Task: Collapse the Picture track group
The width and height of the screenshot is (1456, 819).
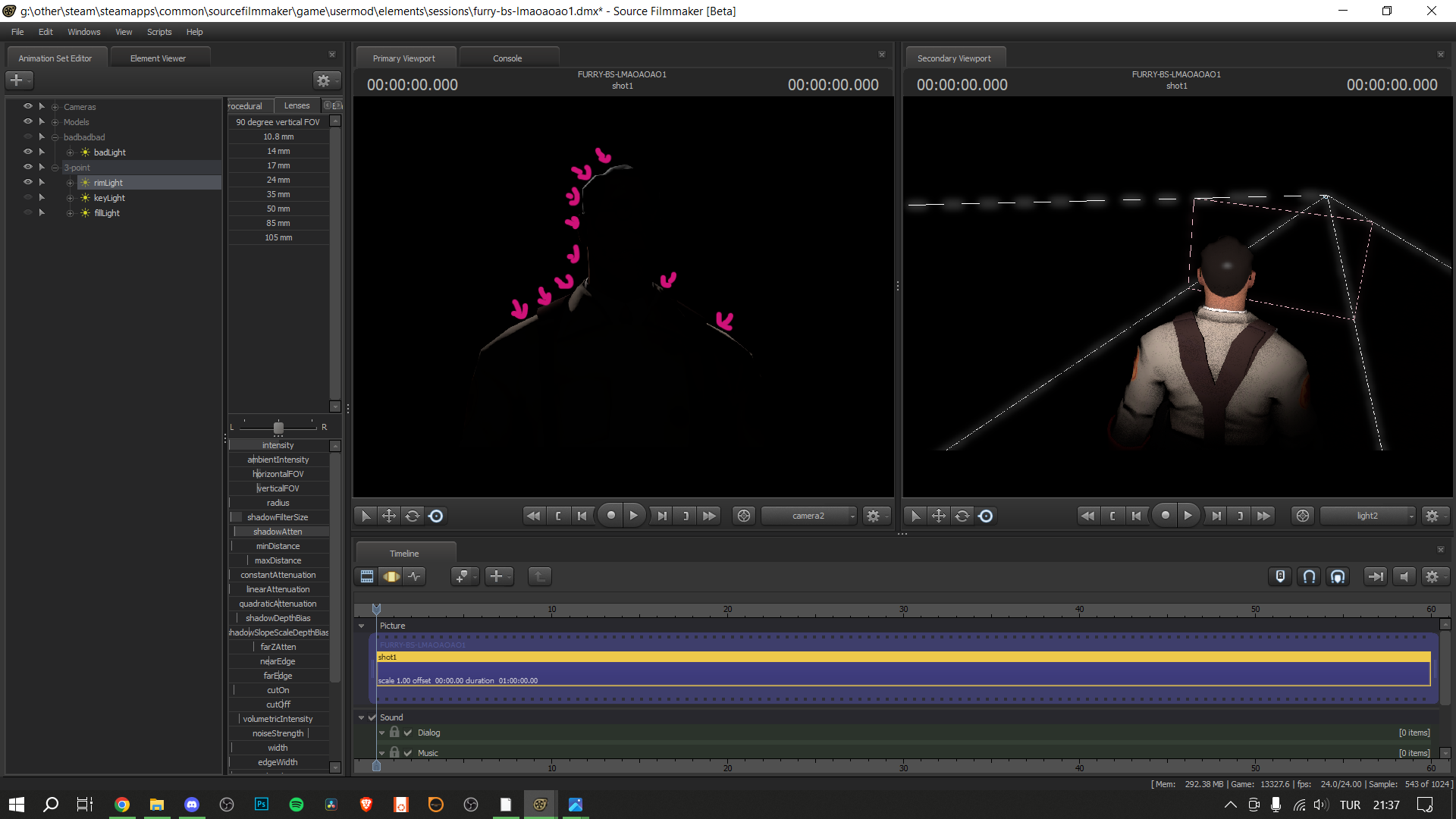Action: click(x=362, y=626)
